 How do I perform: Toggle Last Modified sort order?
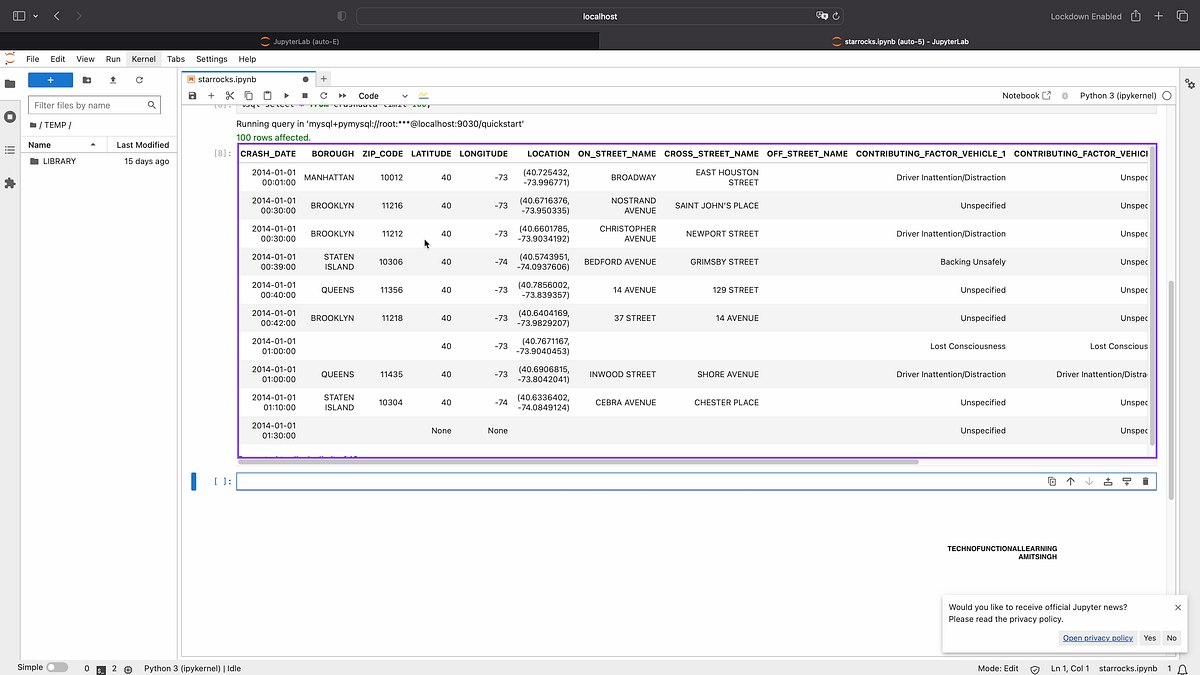pyautogui.click(x=142, y=144)
